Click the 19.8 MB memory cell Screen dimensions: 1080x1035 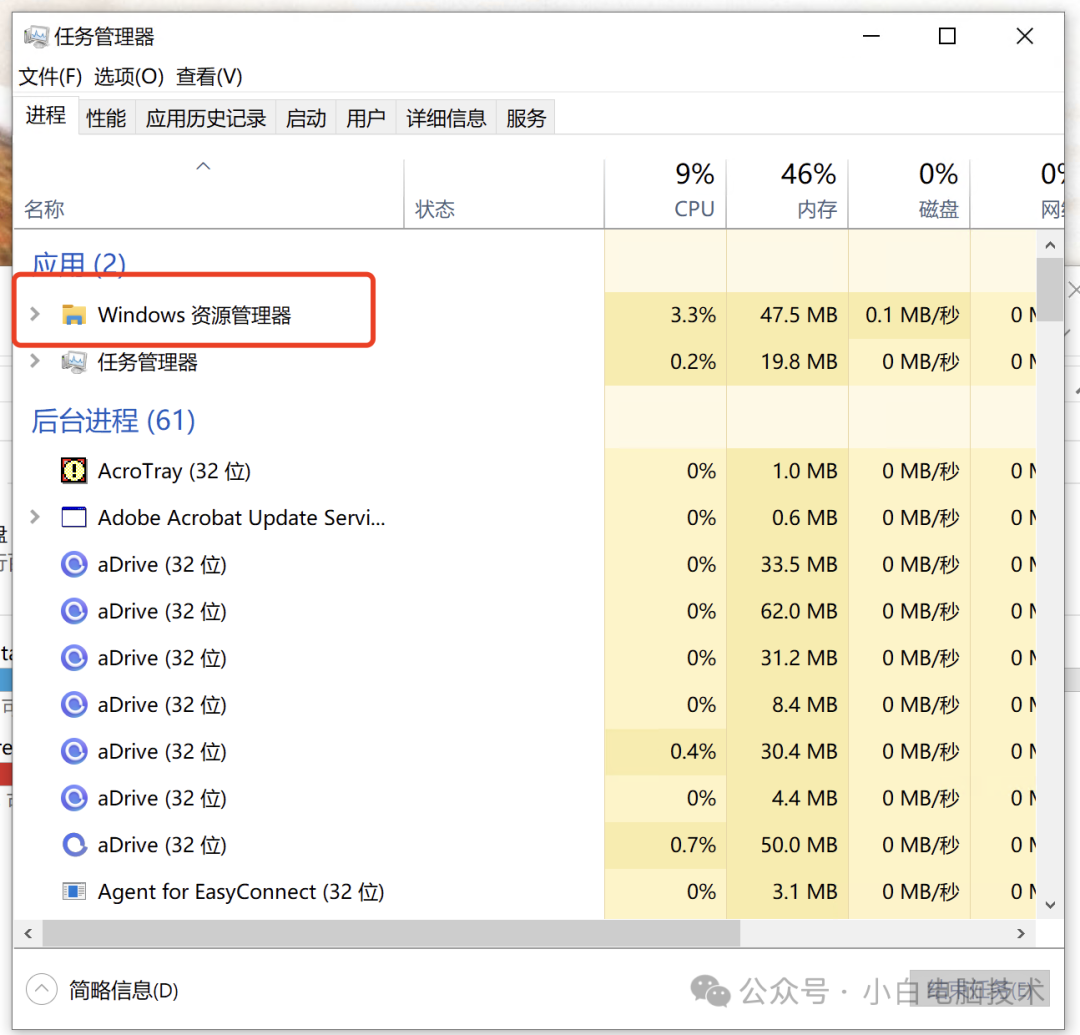pos(787,362)
